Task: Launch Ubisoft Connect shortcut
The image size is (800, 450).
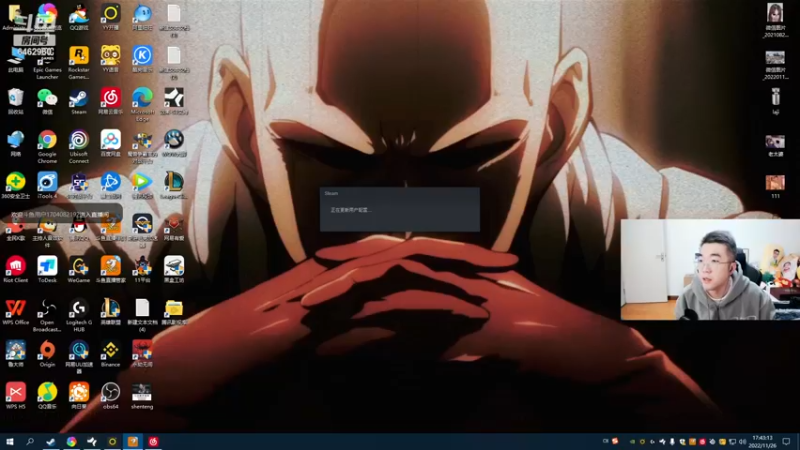Action: coord(79,146)
